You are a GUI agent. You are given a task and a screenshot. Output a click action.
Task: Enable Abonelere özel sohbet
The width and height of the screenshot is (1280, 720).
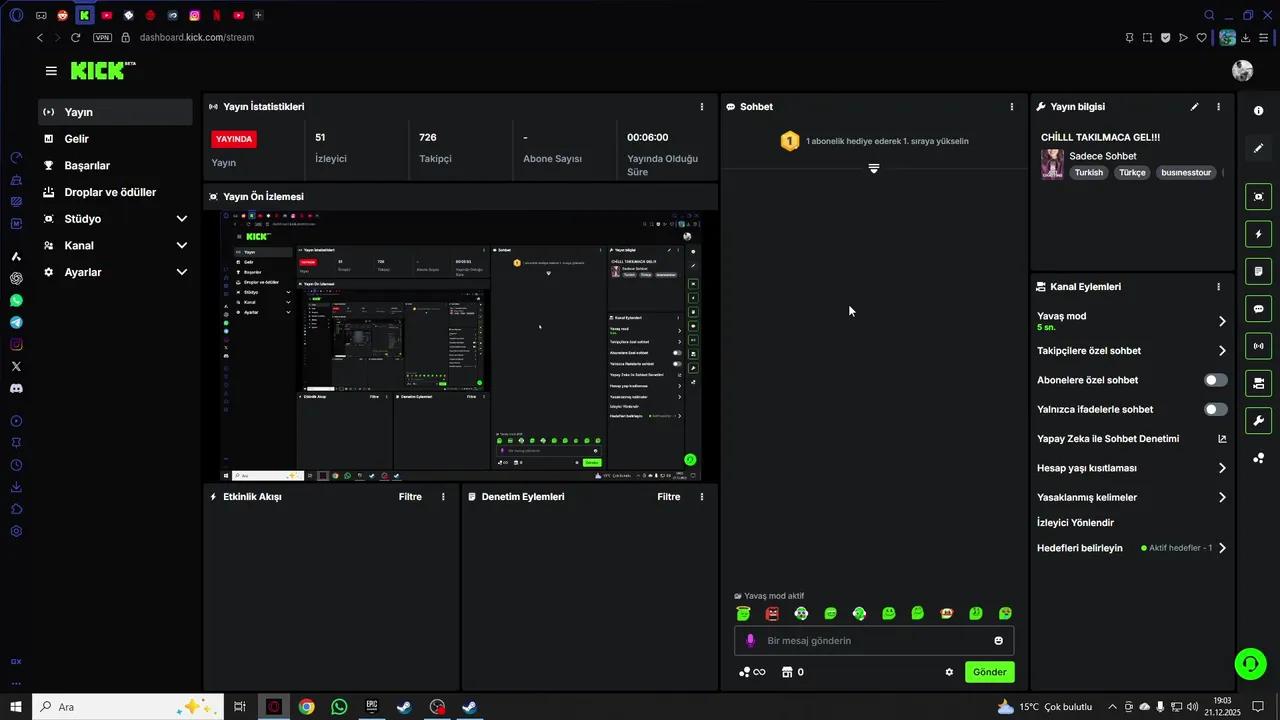click(1215, 380)
